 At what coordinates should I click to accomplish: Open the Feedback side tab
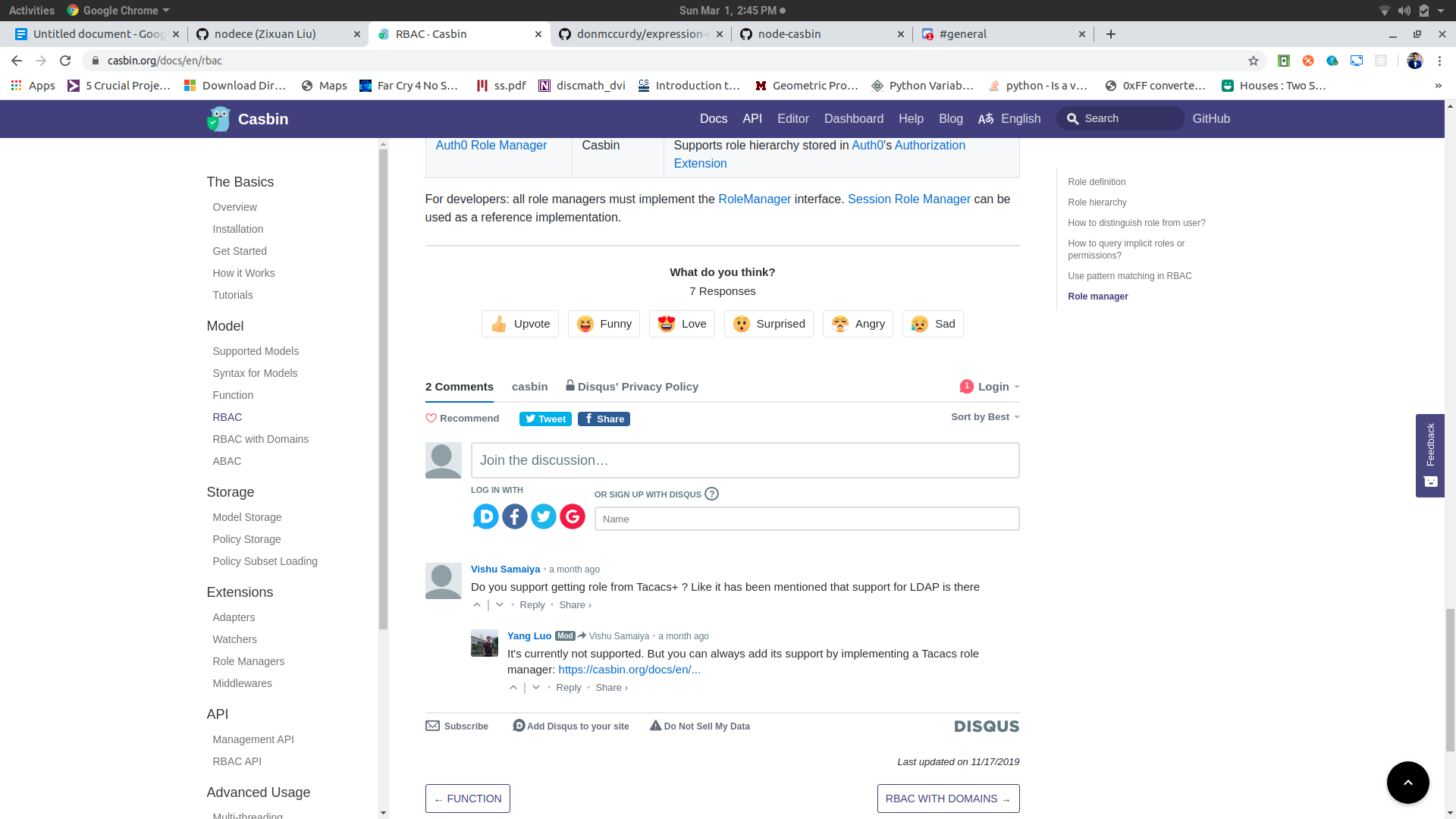[1430, 455]
